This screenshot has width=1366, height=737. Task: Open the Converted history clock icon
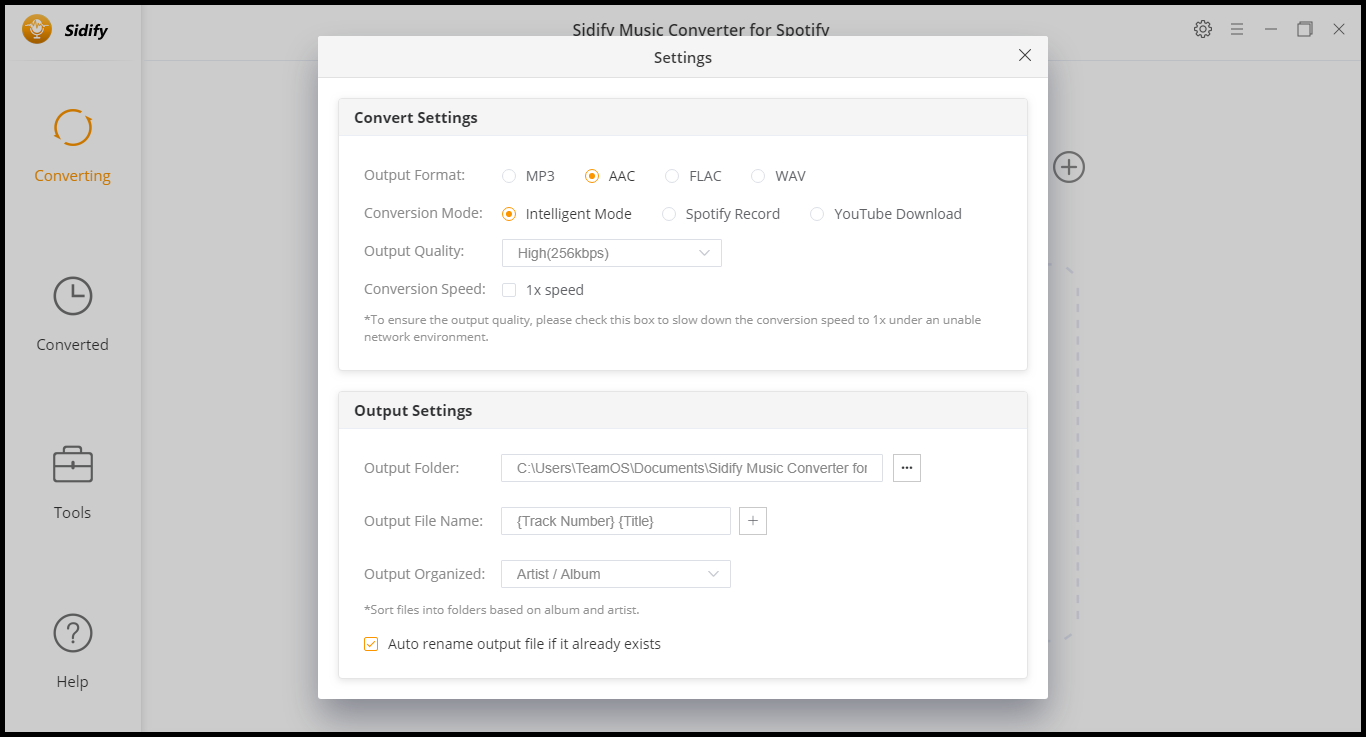point(72,296)
